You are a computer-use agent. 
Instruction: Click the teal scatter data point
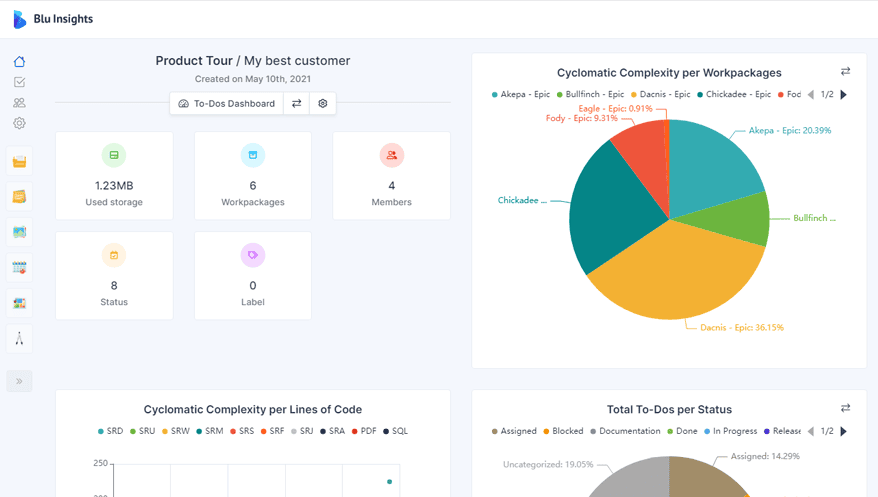coord(389,481)
